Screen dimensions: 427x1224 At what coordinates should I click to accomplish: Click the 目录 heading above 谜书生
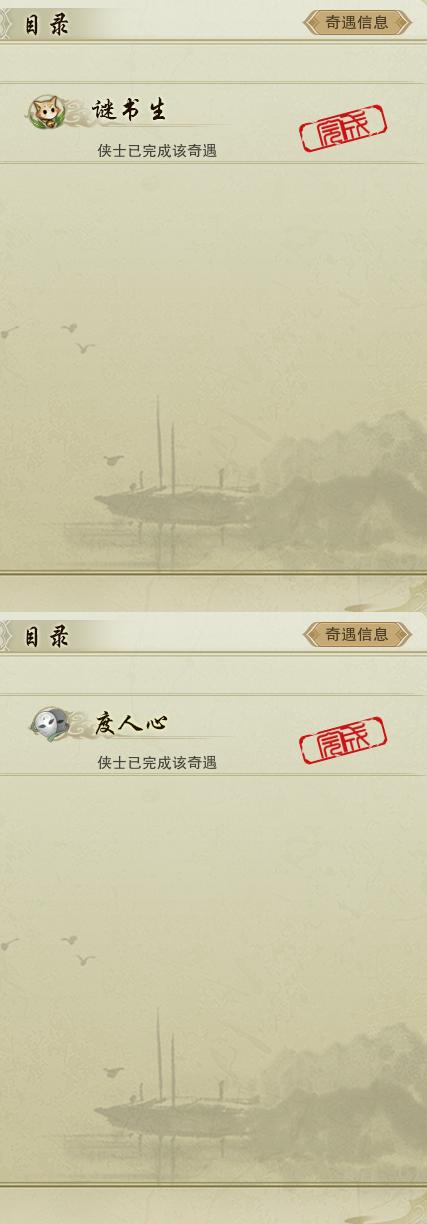pyautogui.click(x=47, y=25)
